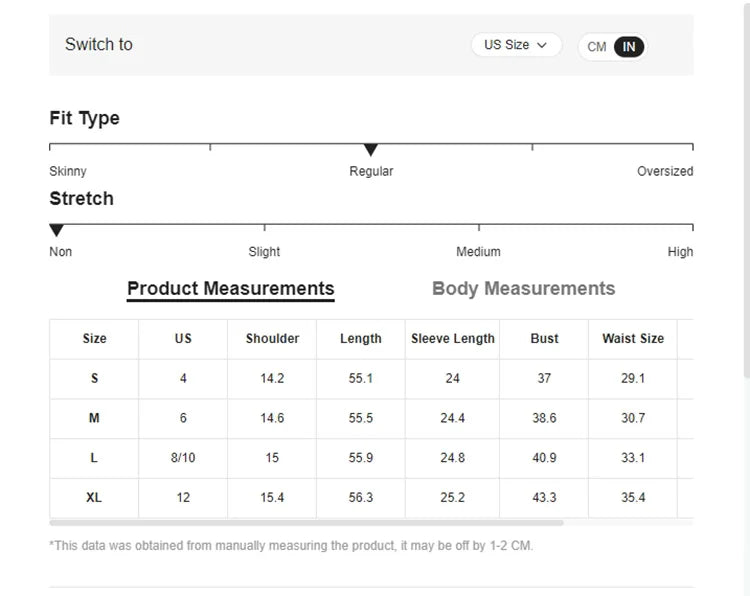The image size is (750, 596).
Task: Click the Sleeve Length column header
Action: 452,339
